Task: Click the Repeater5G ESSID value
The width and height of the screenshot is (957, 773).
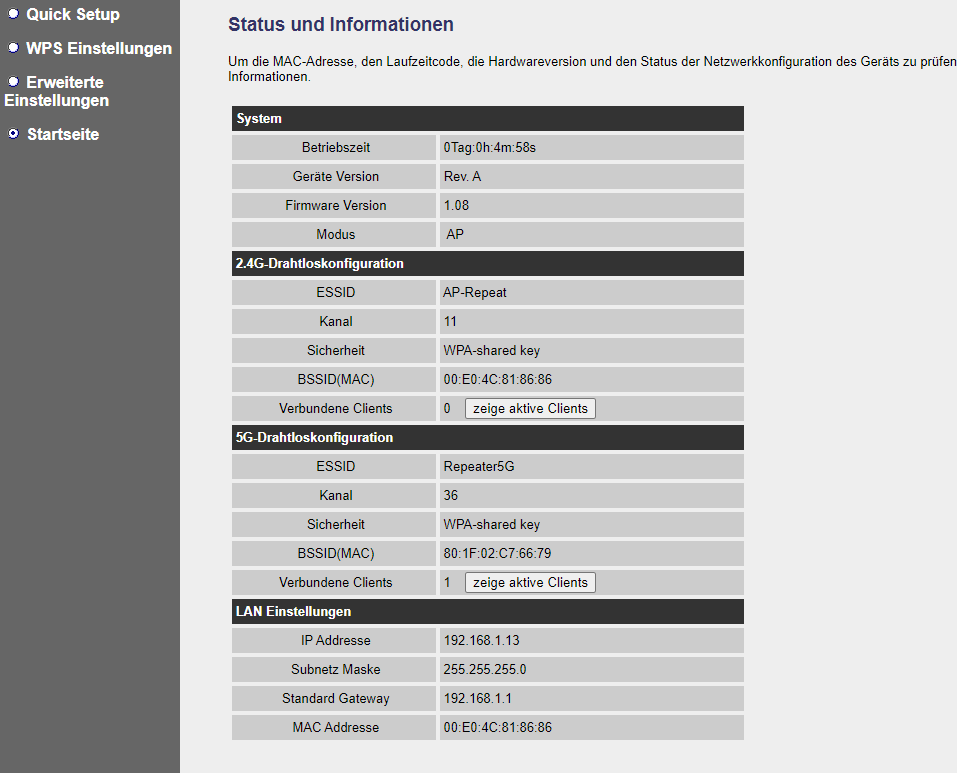Action: click(478, 467)
